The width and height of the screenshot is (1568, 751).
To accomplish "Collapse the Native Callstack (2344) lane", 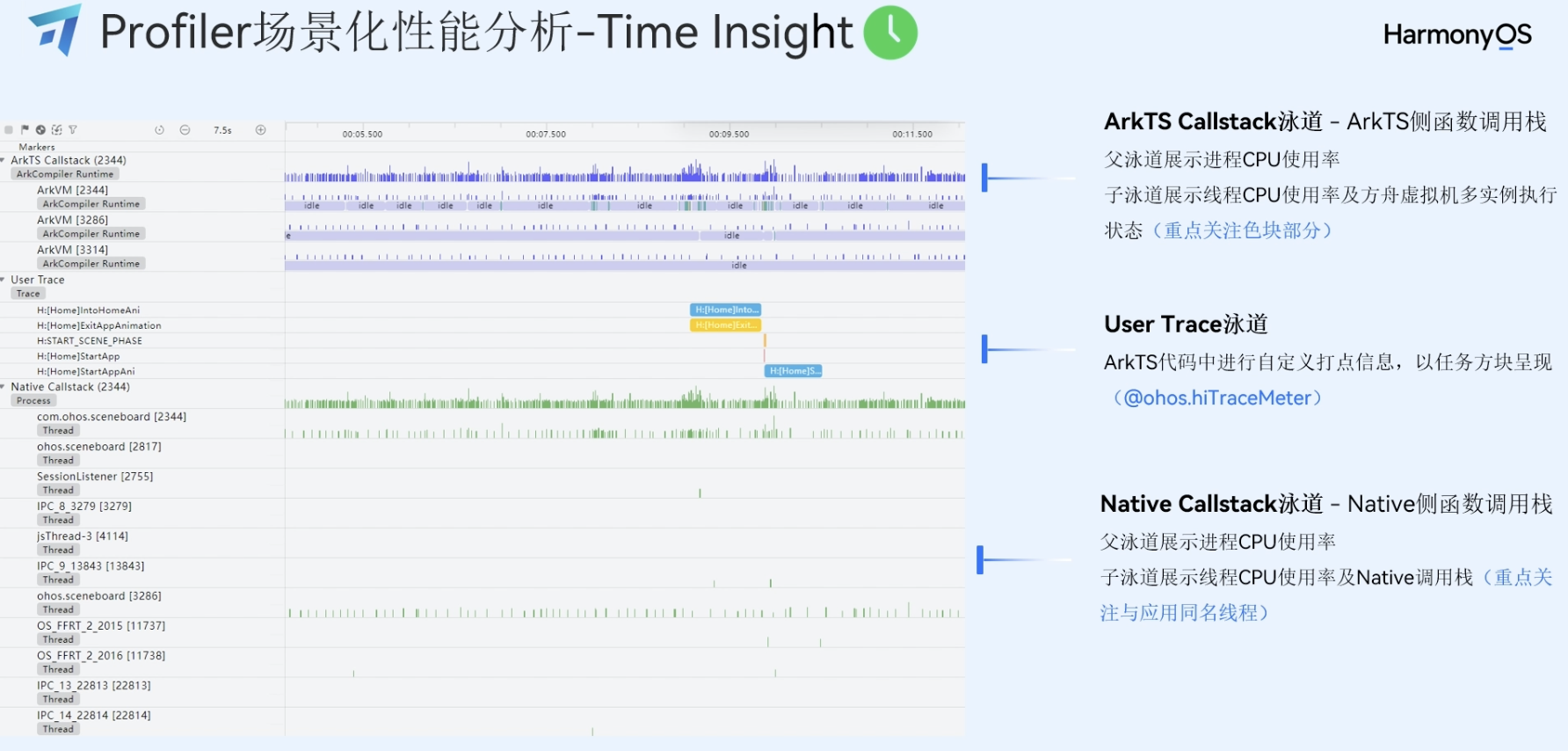I will 4,387.
